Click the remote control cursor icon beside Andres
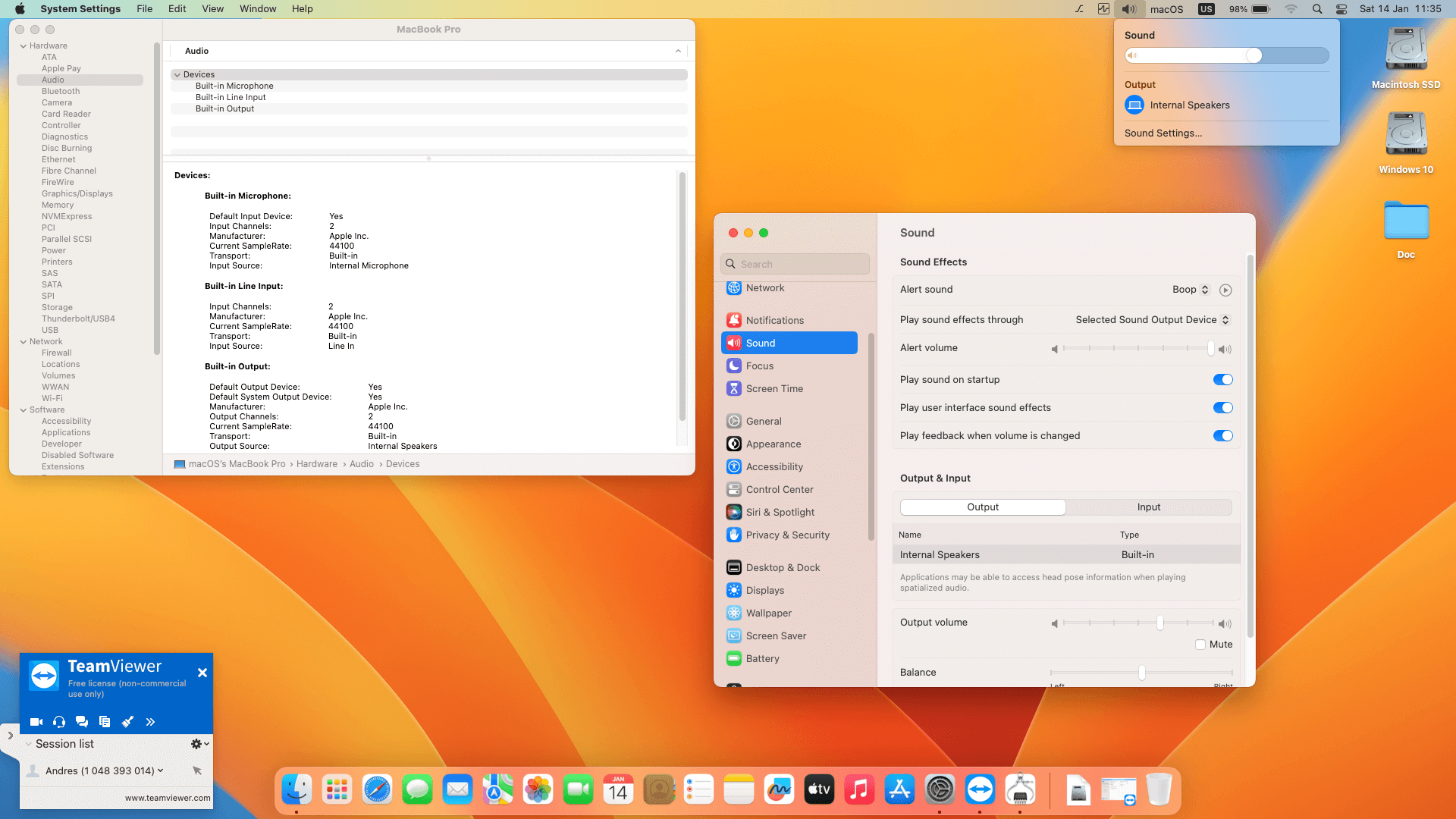The height and width of the screenshot is (819, 1456). 197,770
